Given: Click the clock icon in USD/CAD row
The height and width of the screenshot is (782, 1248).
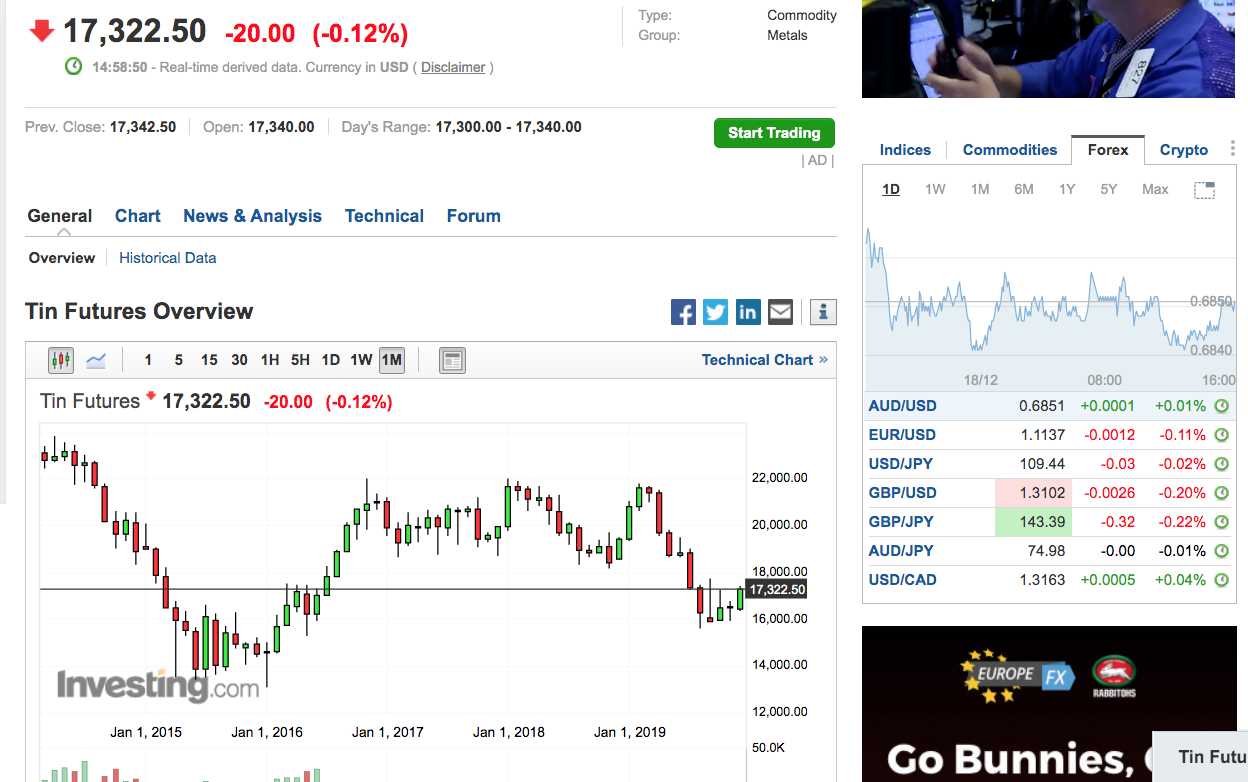Looking at the screenshot, I should click(x=1221, y=580).
